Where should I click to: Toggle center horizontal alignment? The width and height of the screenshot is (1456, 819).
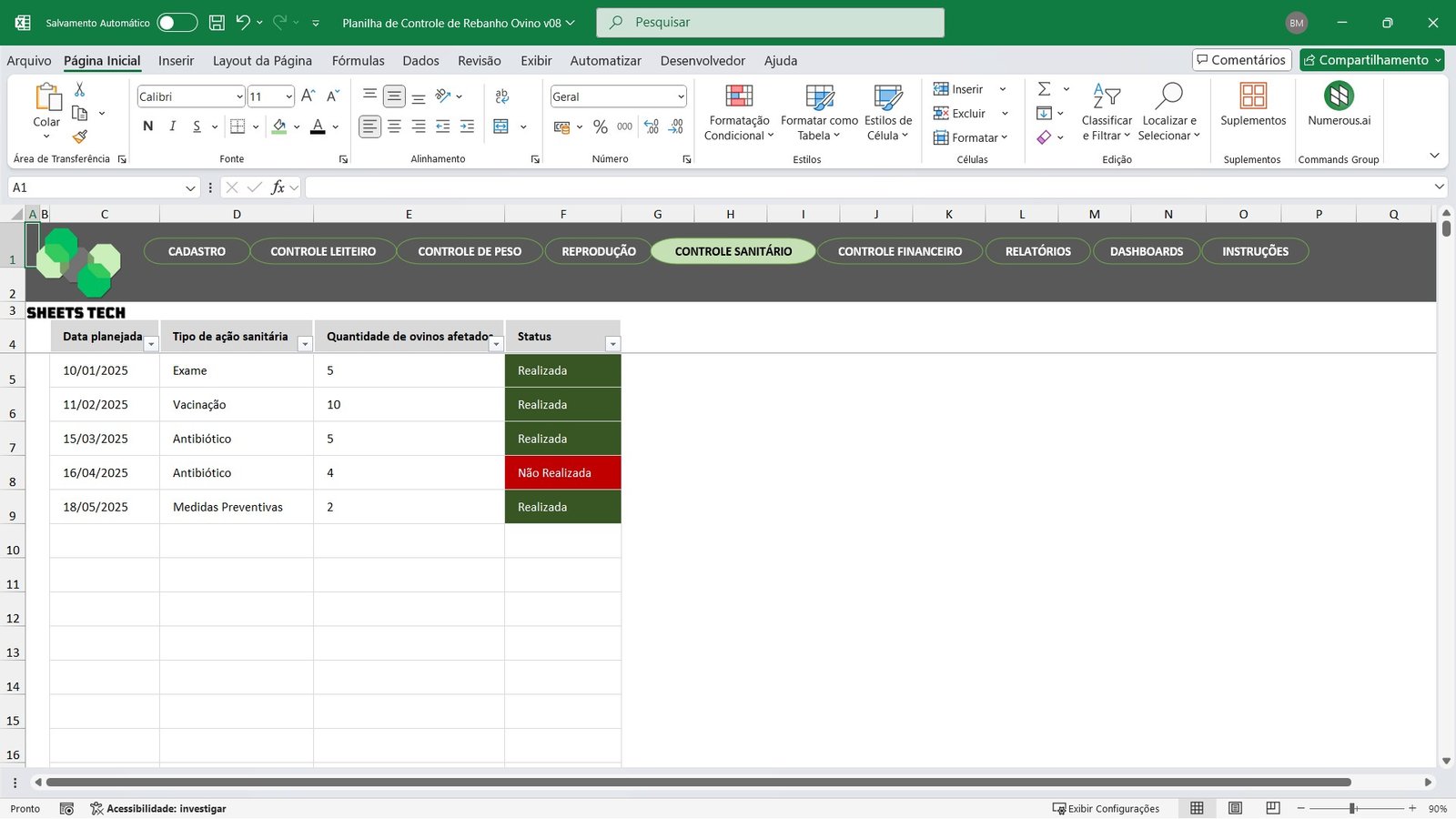[394, 126]
